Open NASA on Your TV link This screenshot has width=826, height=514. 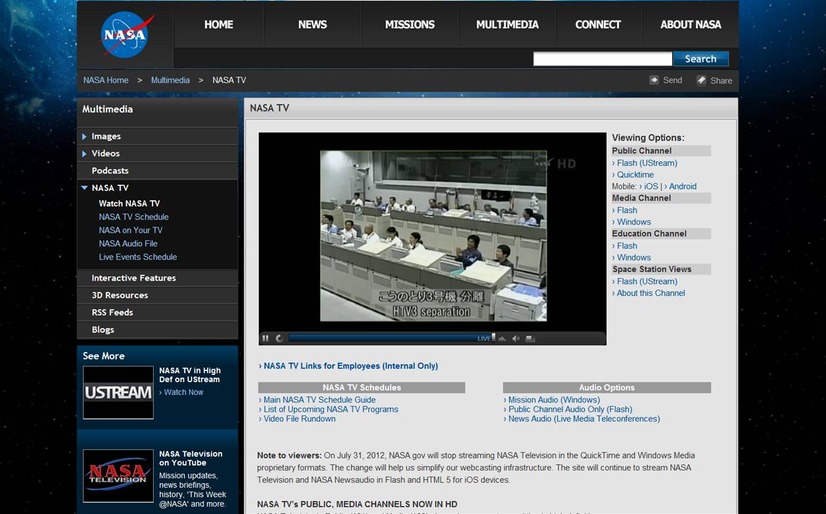pyautogui.click(x=131, y=230)
